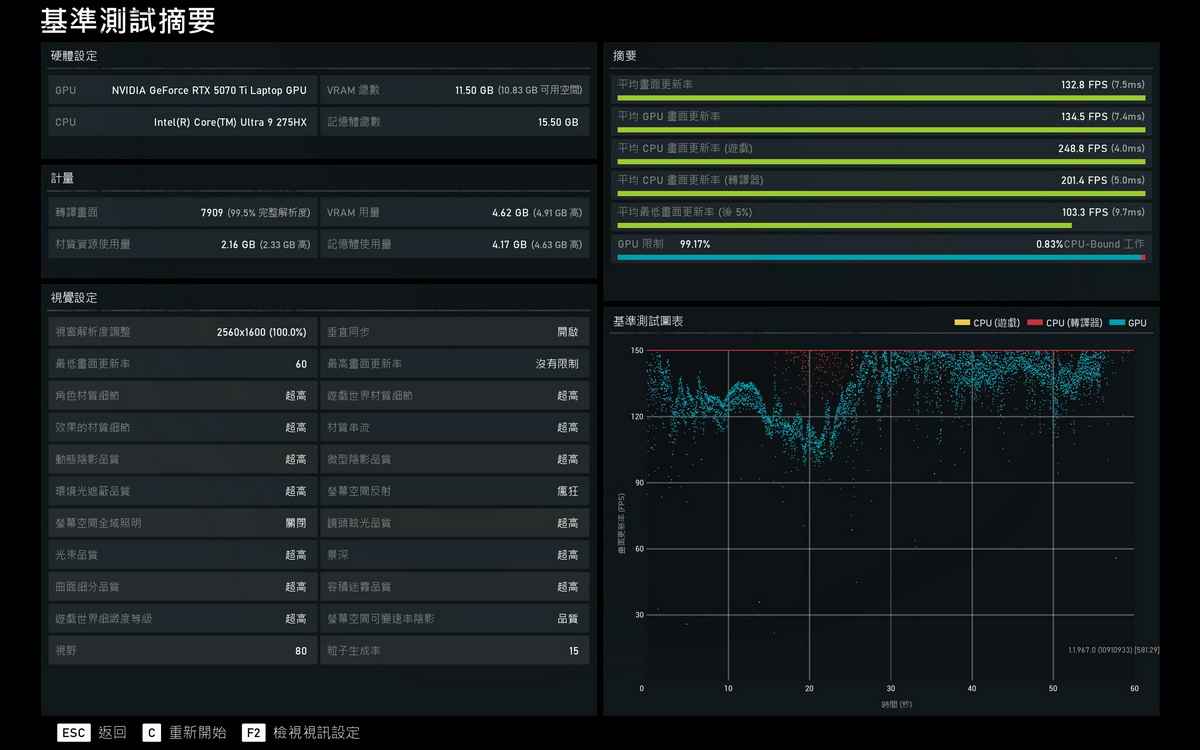1200x750 pixels.
Task: Click the 返回 button label
Action: point(112,733)
